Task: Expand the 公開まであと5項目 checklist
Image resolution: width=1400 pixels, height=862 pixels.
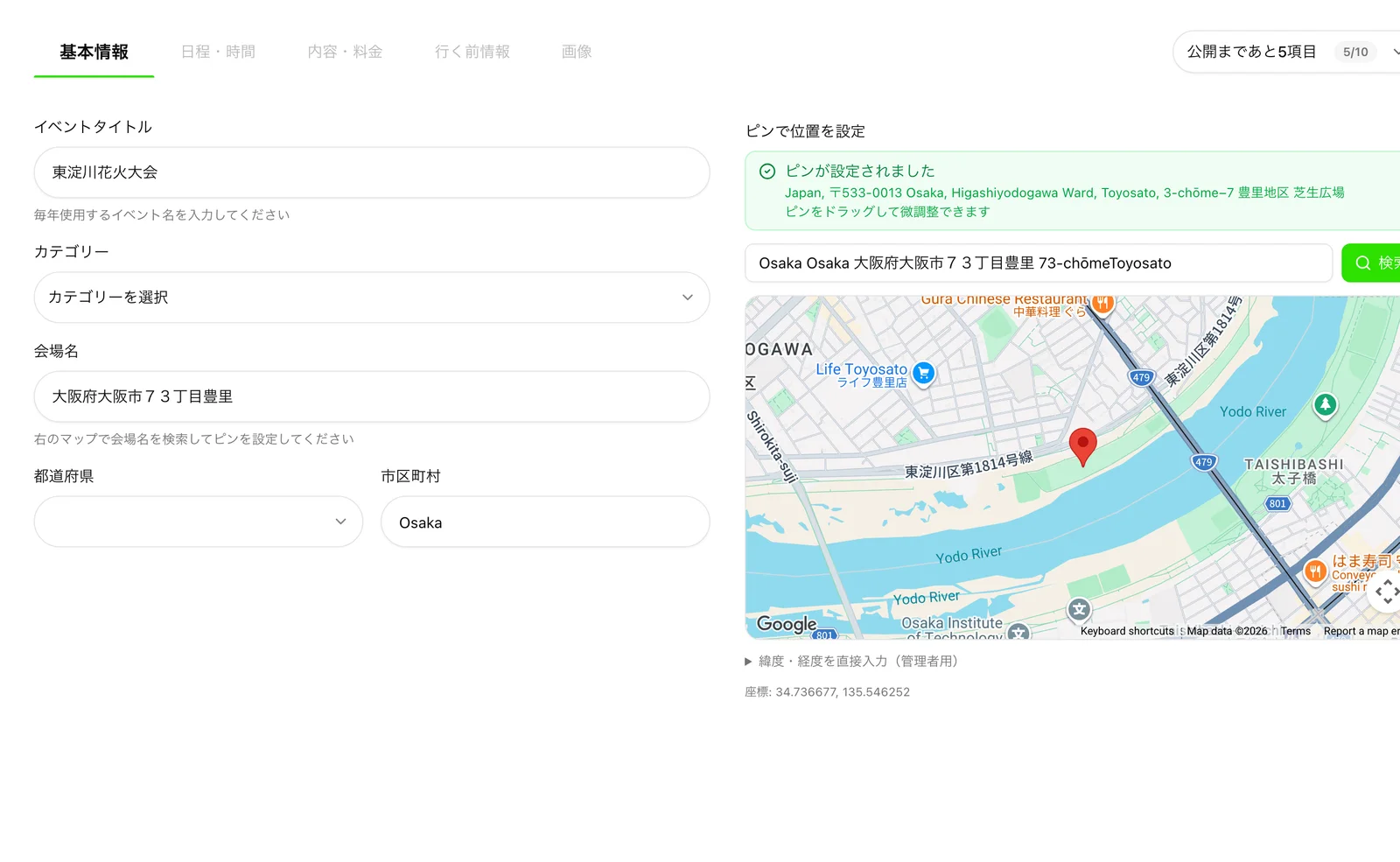Action: pos(1286,52)
